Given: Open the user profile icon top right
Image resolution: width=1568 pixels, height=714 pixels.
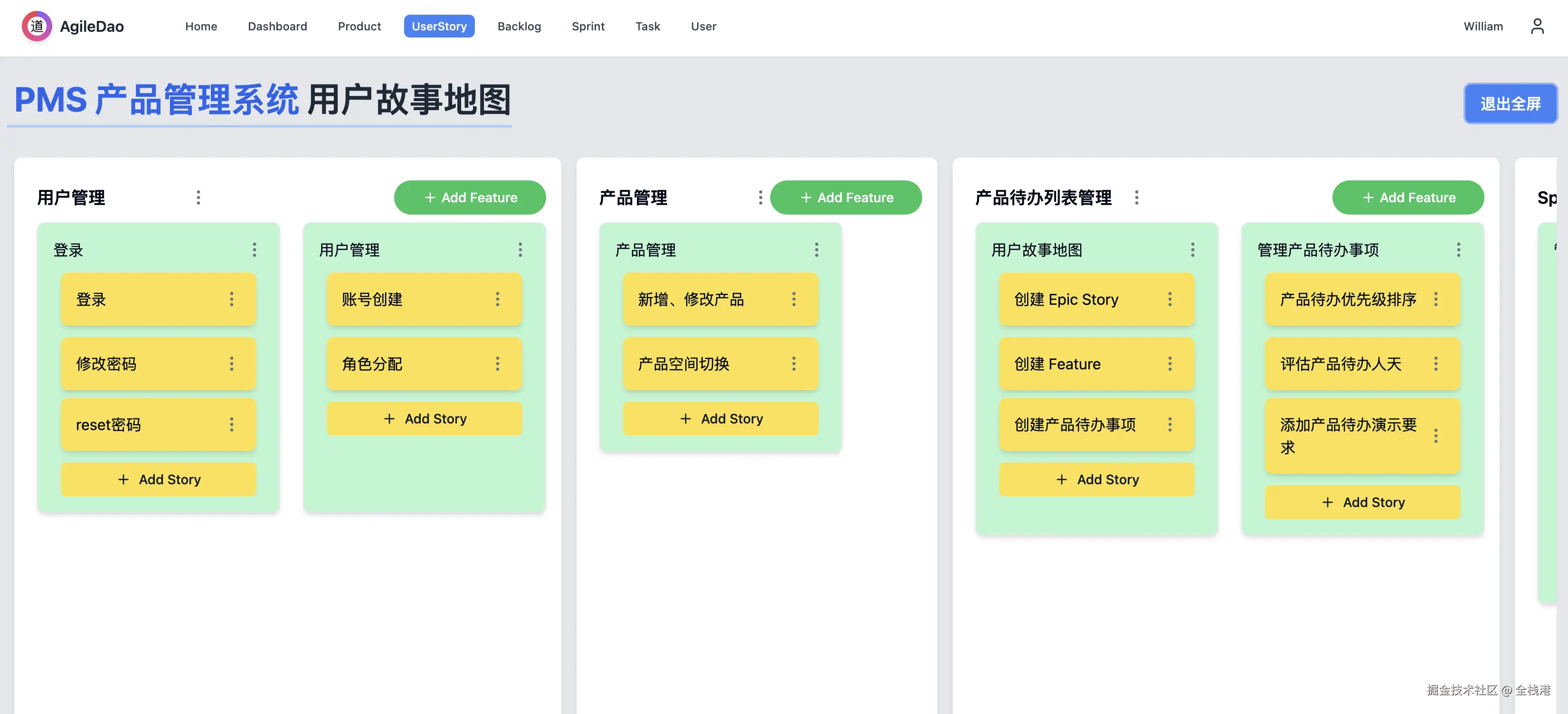Looking at the screenshot, I should pyautogui.click(x=1538, y=26).
